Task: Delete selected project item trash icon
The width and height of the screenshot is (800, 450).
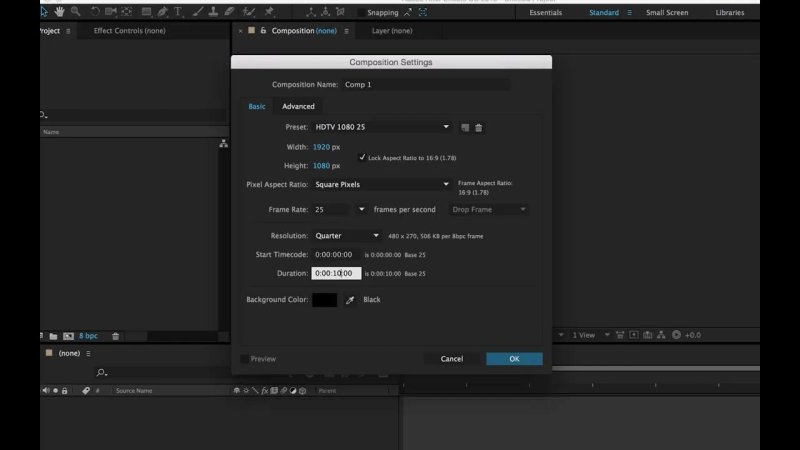Action: [116, 336]
